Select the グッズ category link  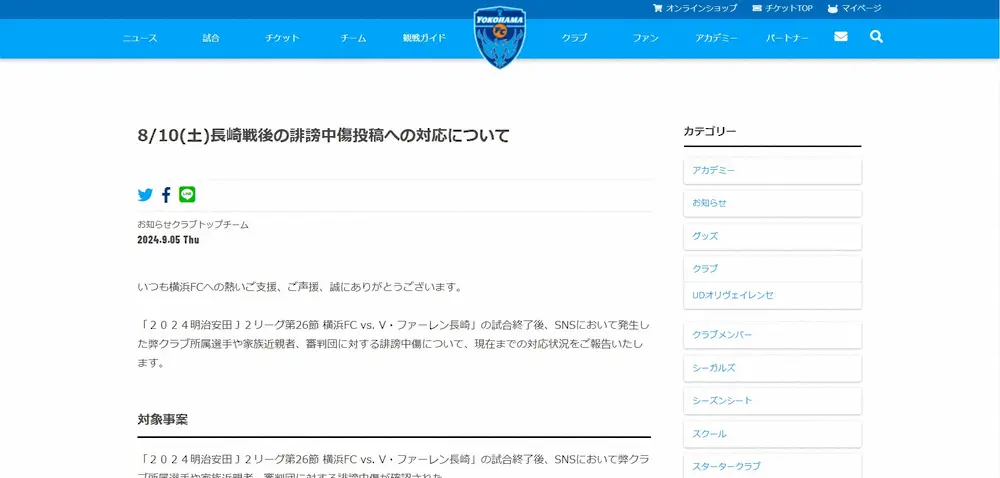[x=772, y=237]
